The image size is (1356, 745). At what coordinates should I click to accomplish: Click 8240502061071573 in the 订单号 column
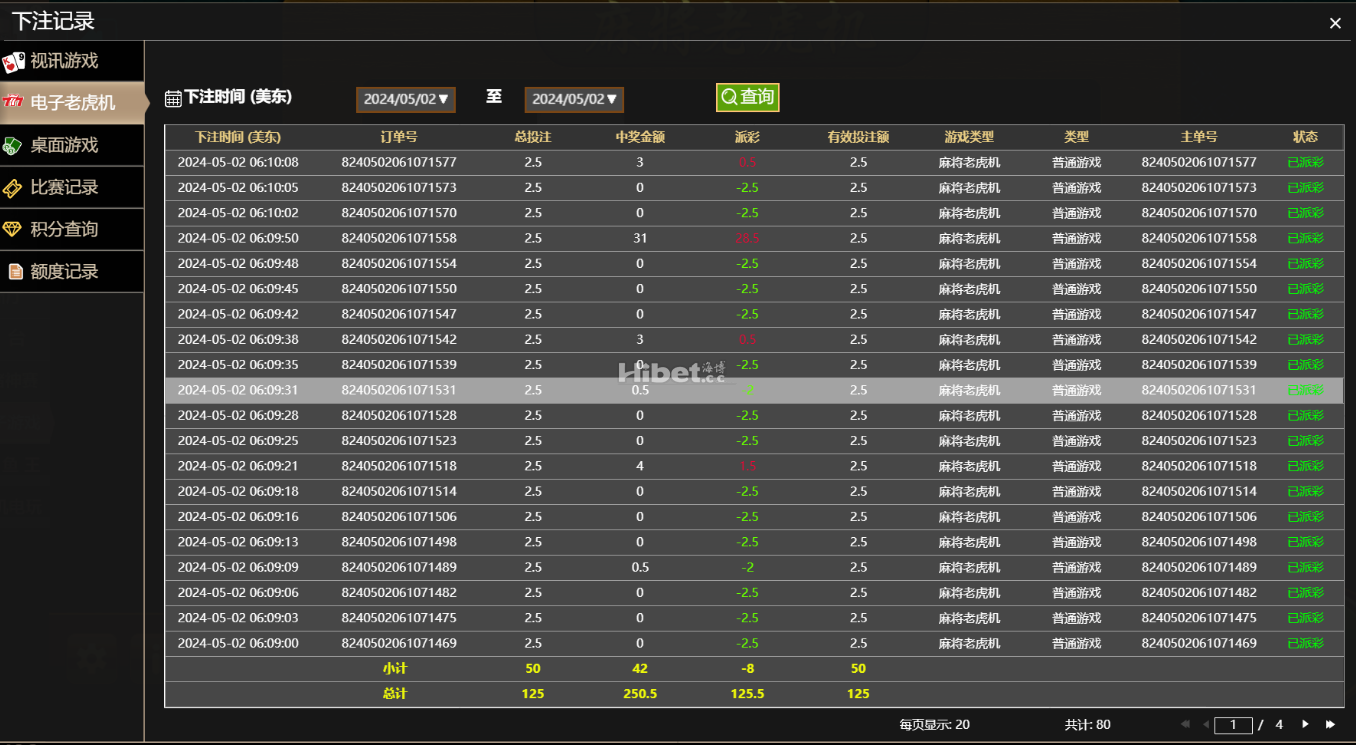point(399,188)
